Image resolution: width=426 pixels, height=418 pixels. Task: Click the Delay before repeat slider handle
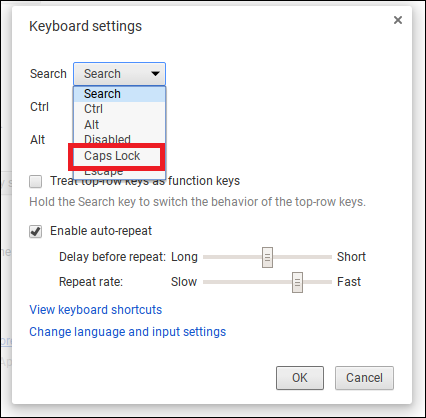[x=267, y=257]
